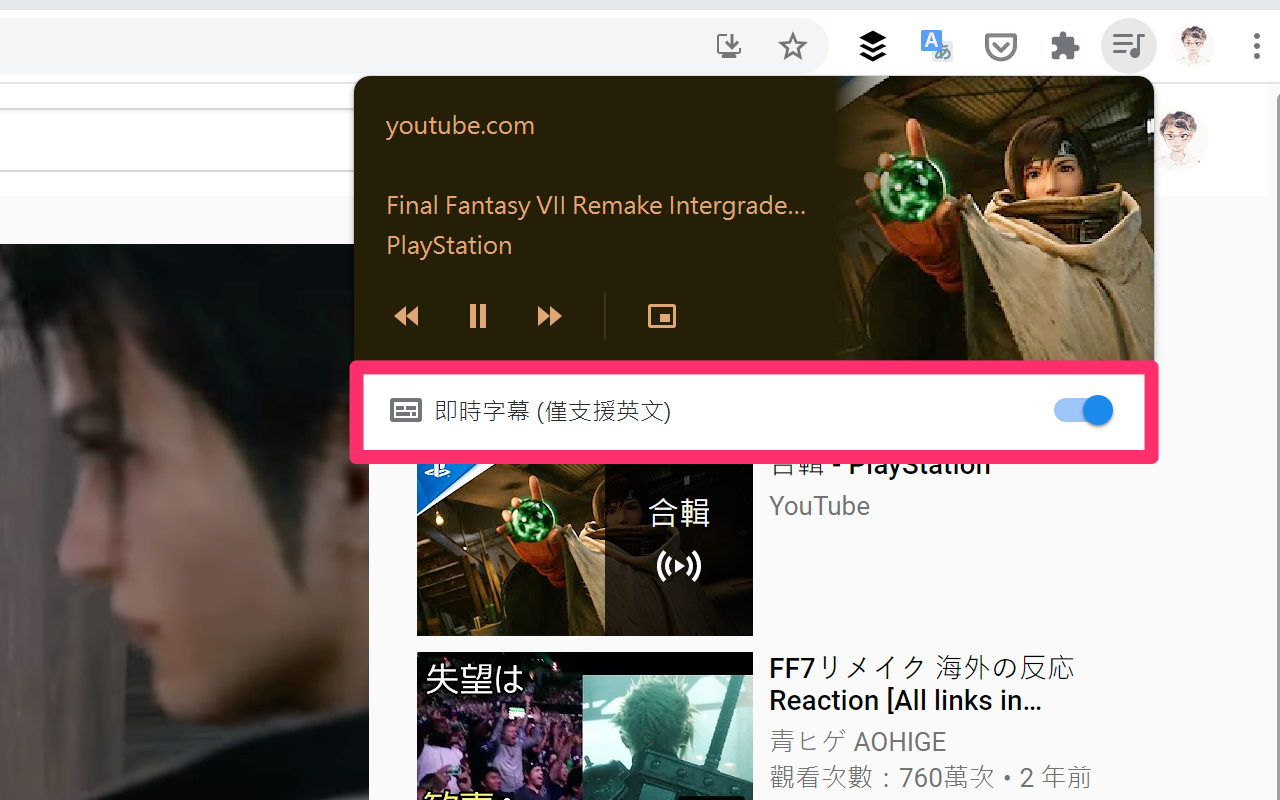Click the 觀看次數:760萬次 view count text
The image size is (1280, 800).
(x=884, y=777)
